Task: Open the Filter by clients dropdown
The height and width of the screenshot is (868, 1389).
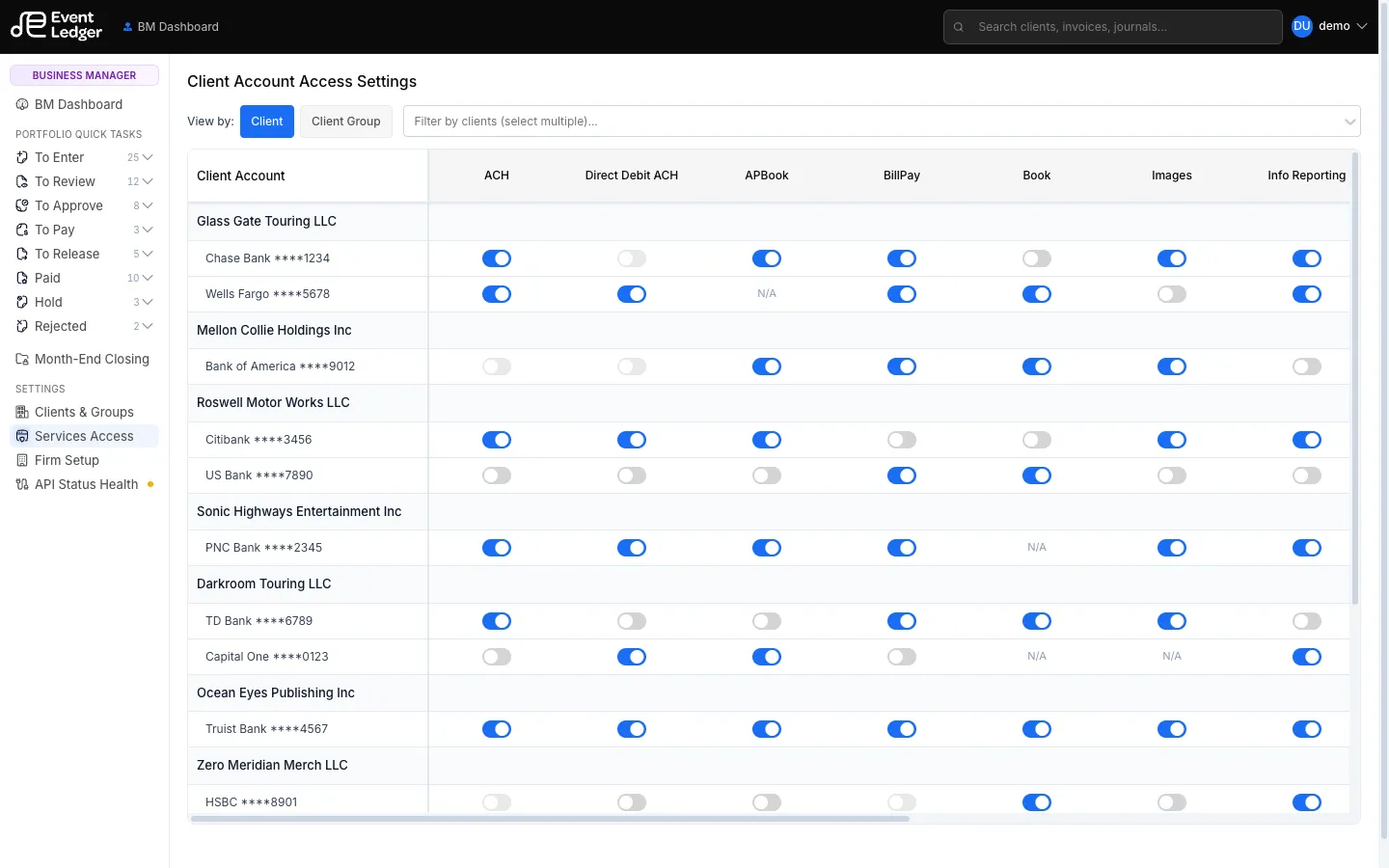Action: [882, 122]
